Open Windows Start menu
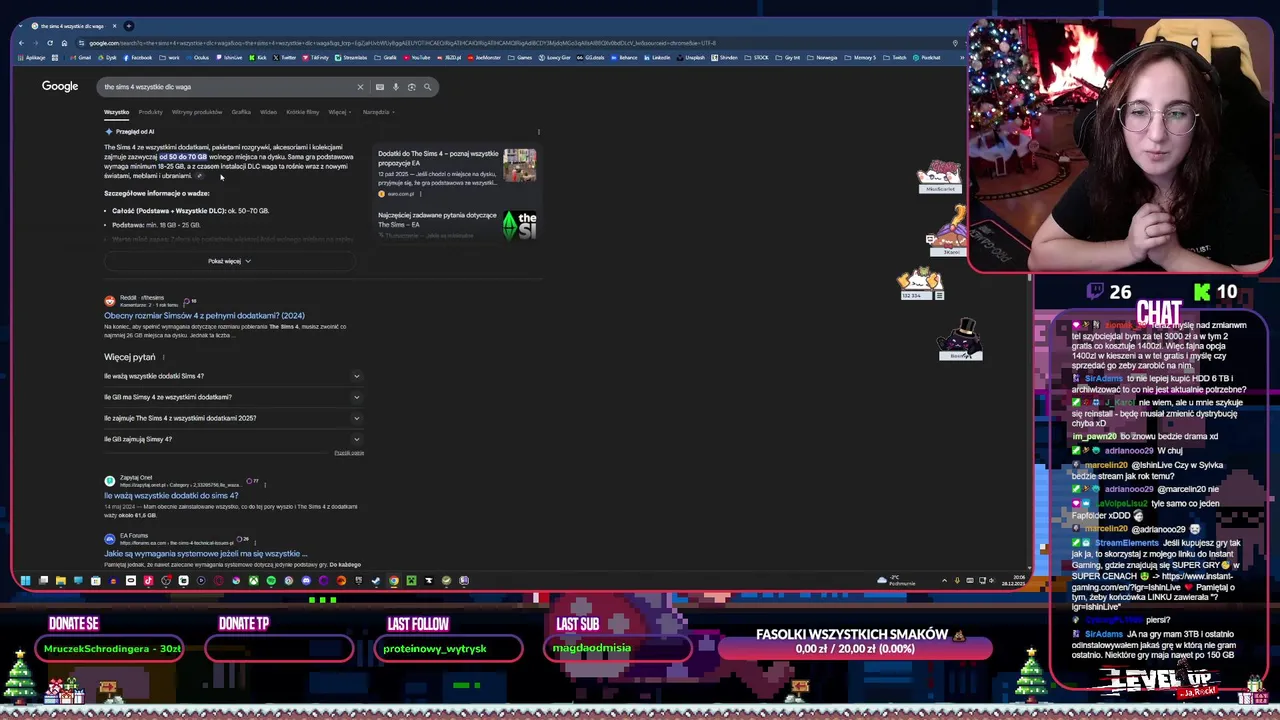 25,580
